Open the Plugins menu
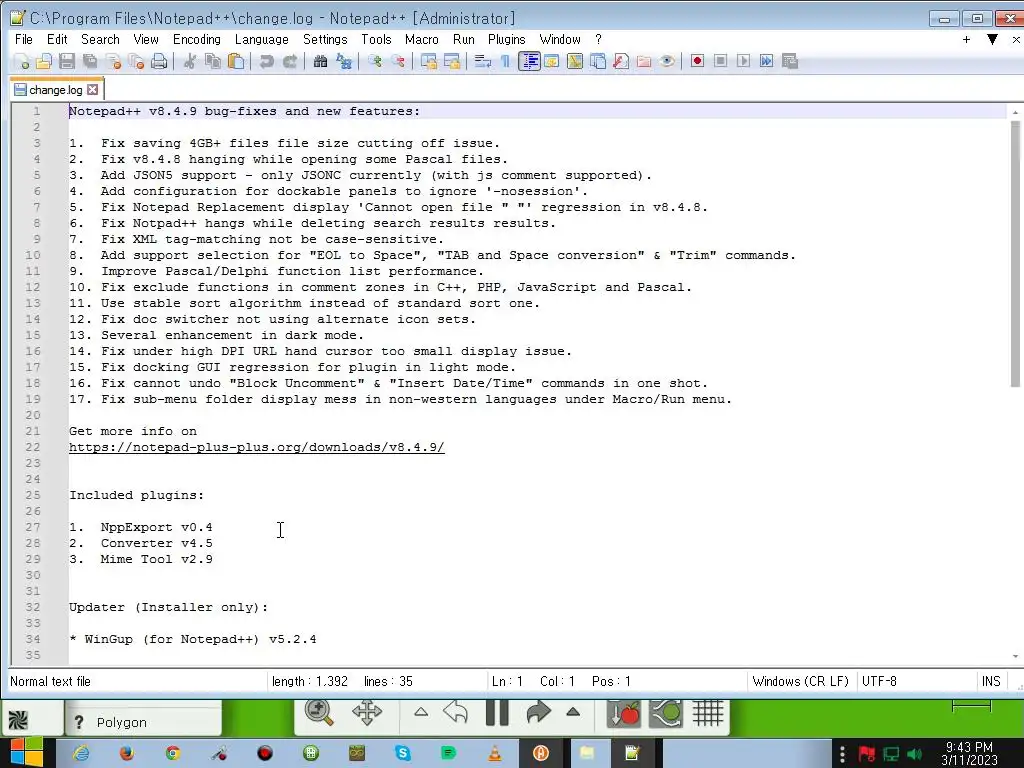The image size is (1024, 768). click(506, 39)
